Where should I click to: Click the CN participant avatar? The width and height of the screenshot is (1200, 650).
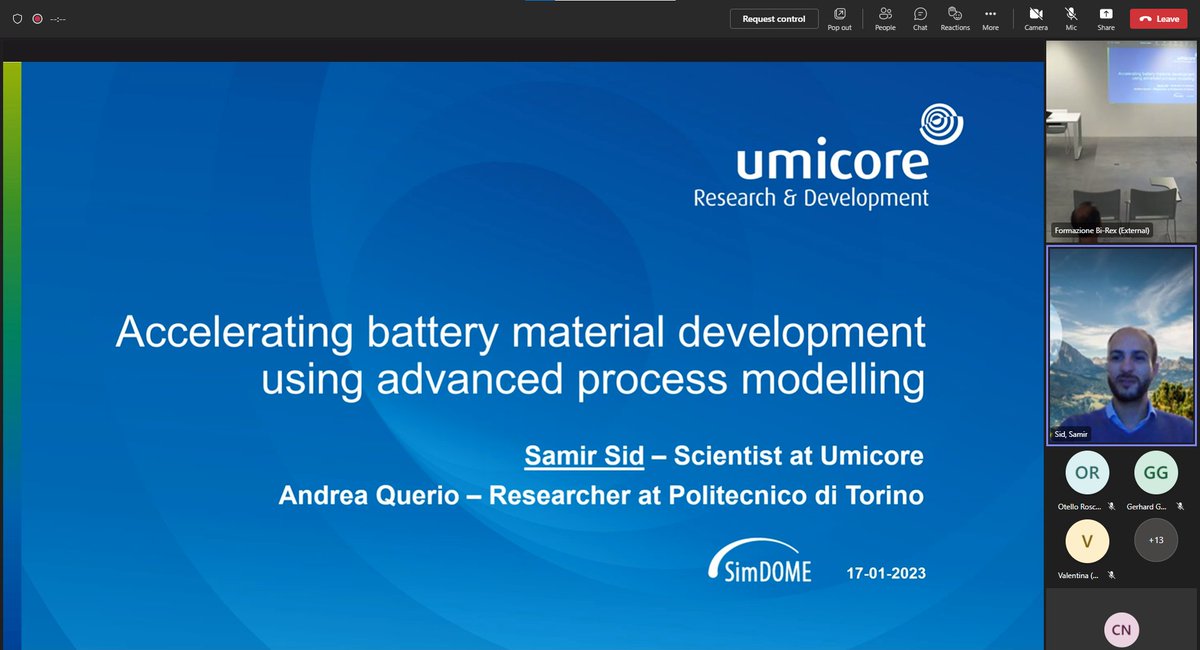(1121, 630)
